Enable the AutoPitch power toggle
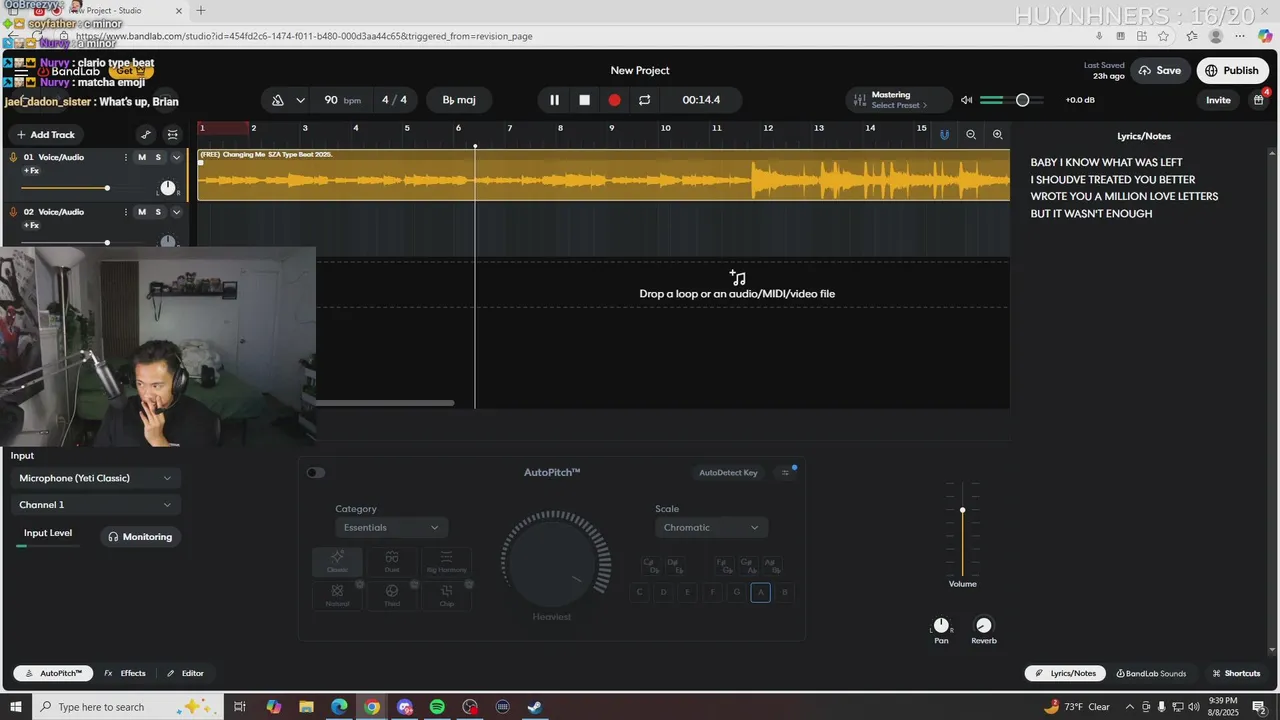This screenshot has width=1280, height=720. click(316, 473)
